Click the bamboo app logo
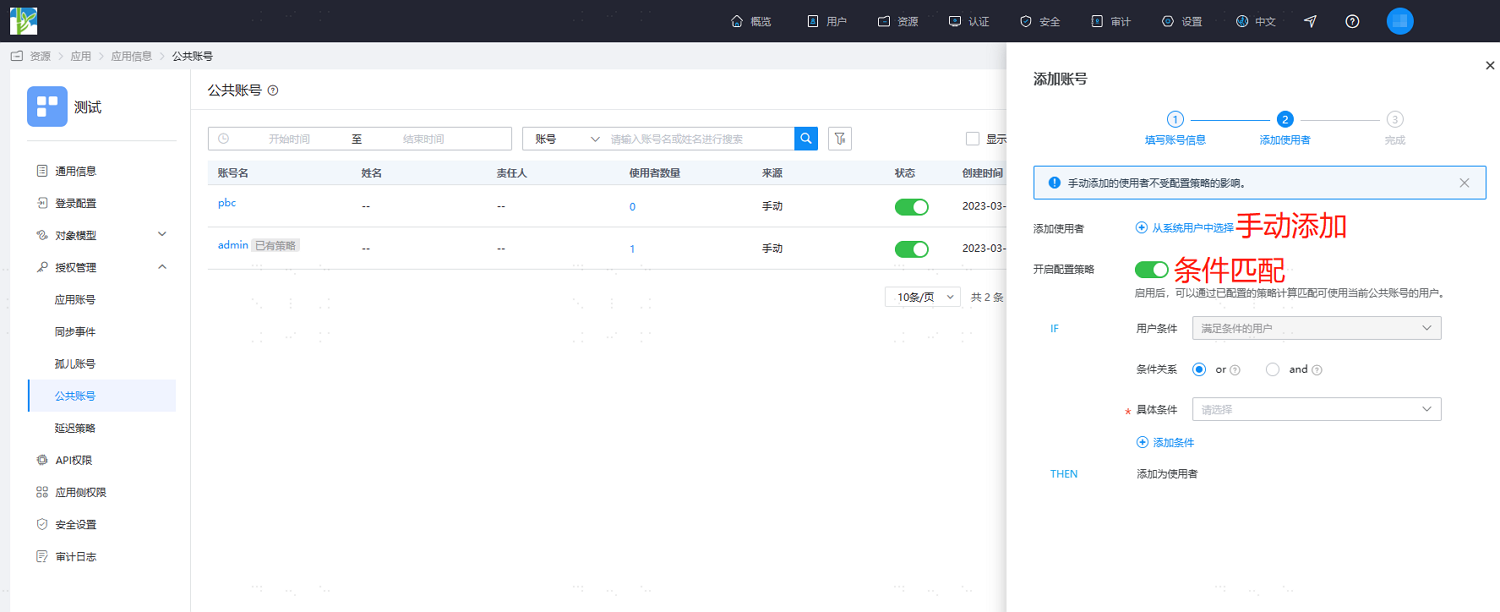The height and width of the screenshot is (612, 1500). (23, 20)
